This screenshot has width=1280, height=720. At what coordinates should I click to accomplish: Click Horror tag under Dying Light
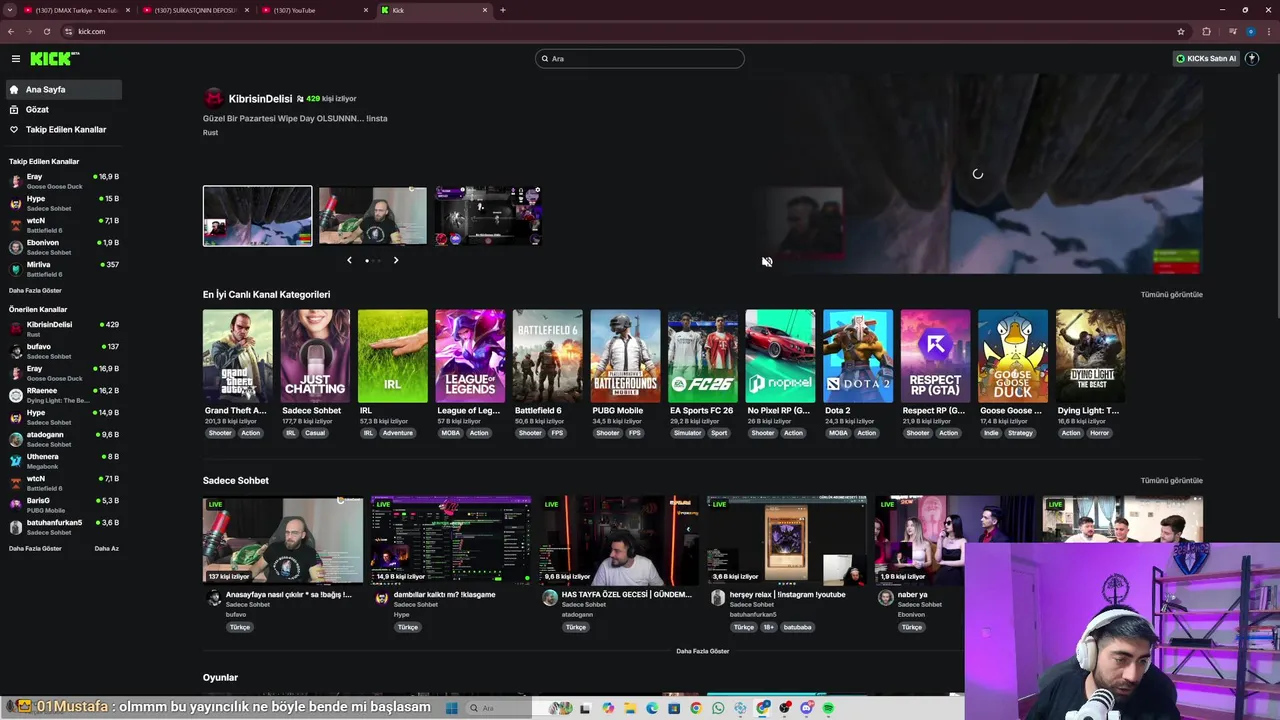click(1099, 433)
